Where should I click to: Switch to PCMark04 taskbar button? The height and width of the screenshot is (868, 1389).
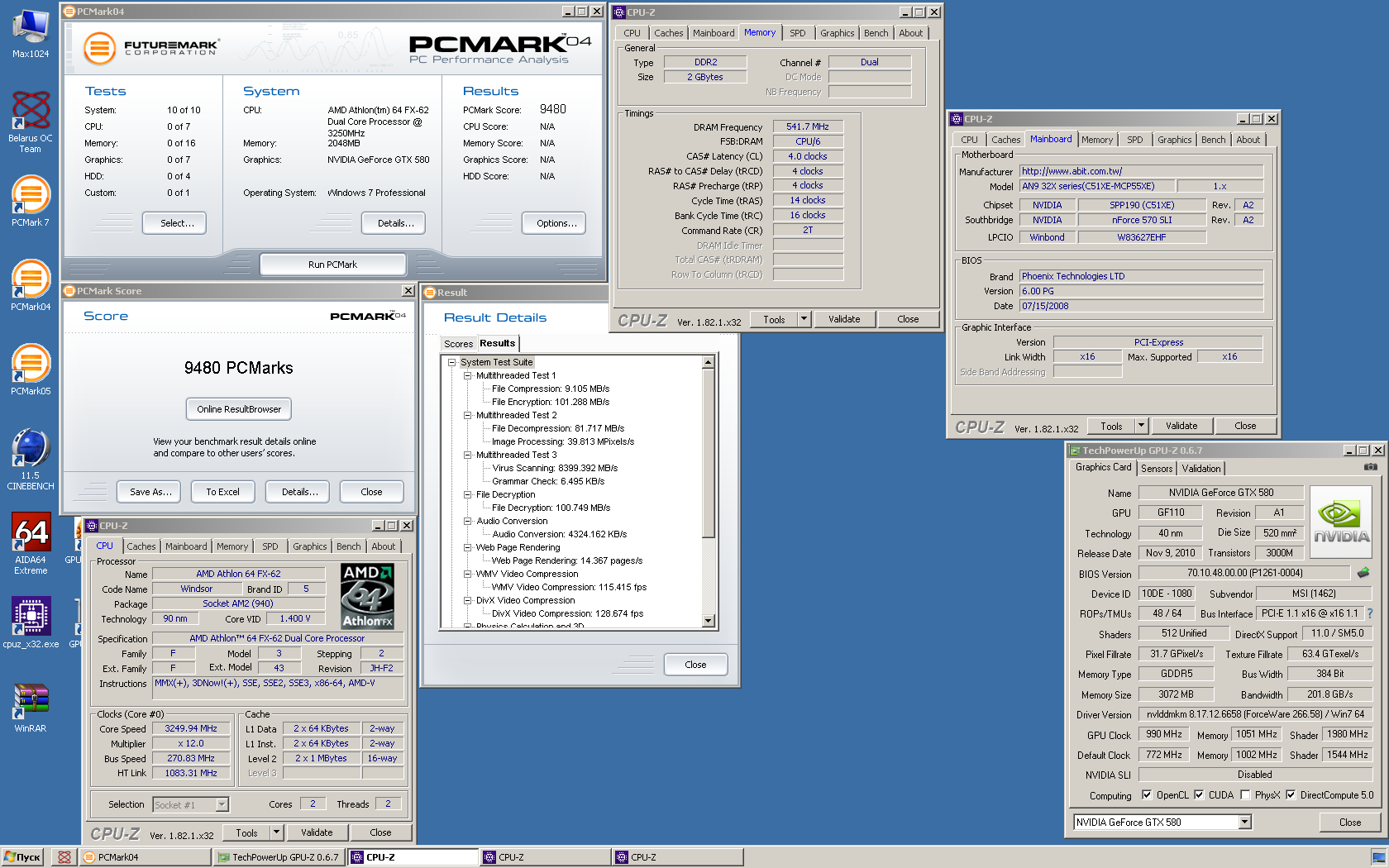146,857
